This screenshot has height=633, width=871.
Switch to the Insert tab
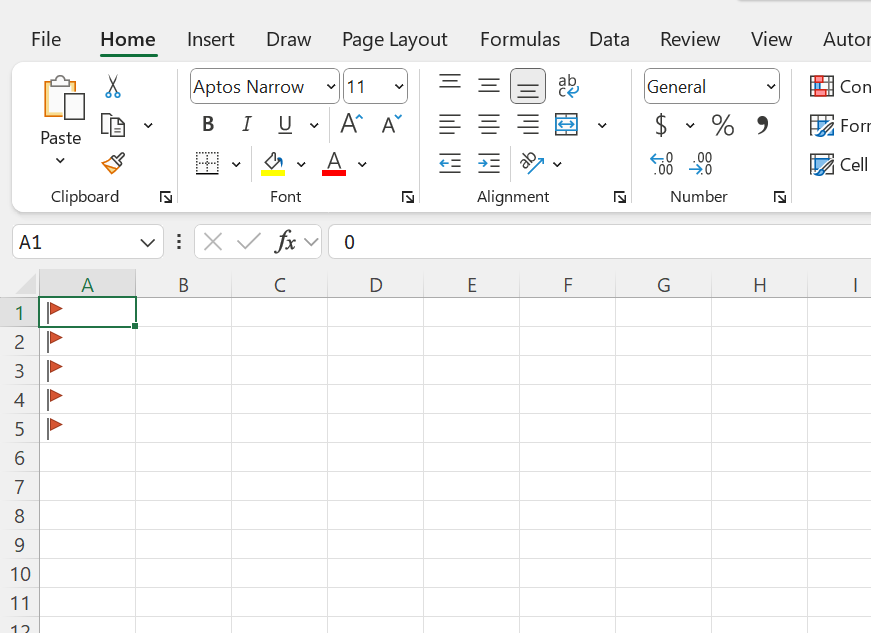point(211,39)
